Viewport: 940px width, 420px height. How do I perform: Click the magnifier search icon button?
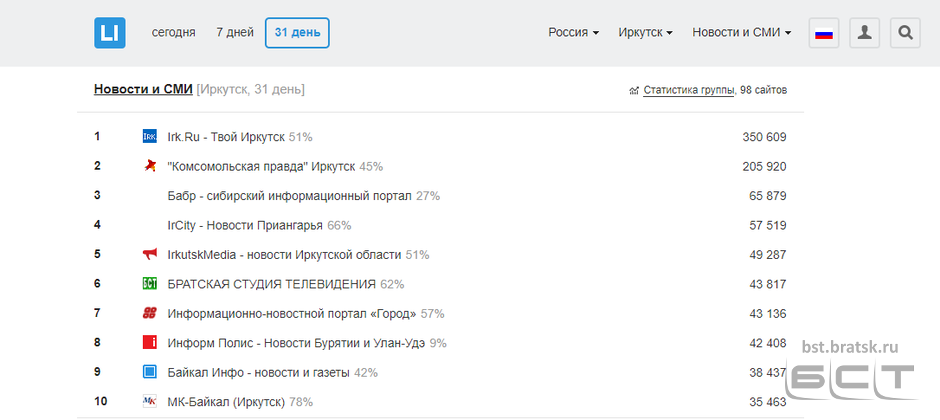click(x=905, y=33)
